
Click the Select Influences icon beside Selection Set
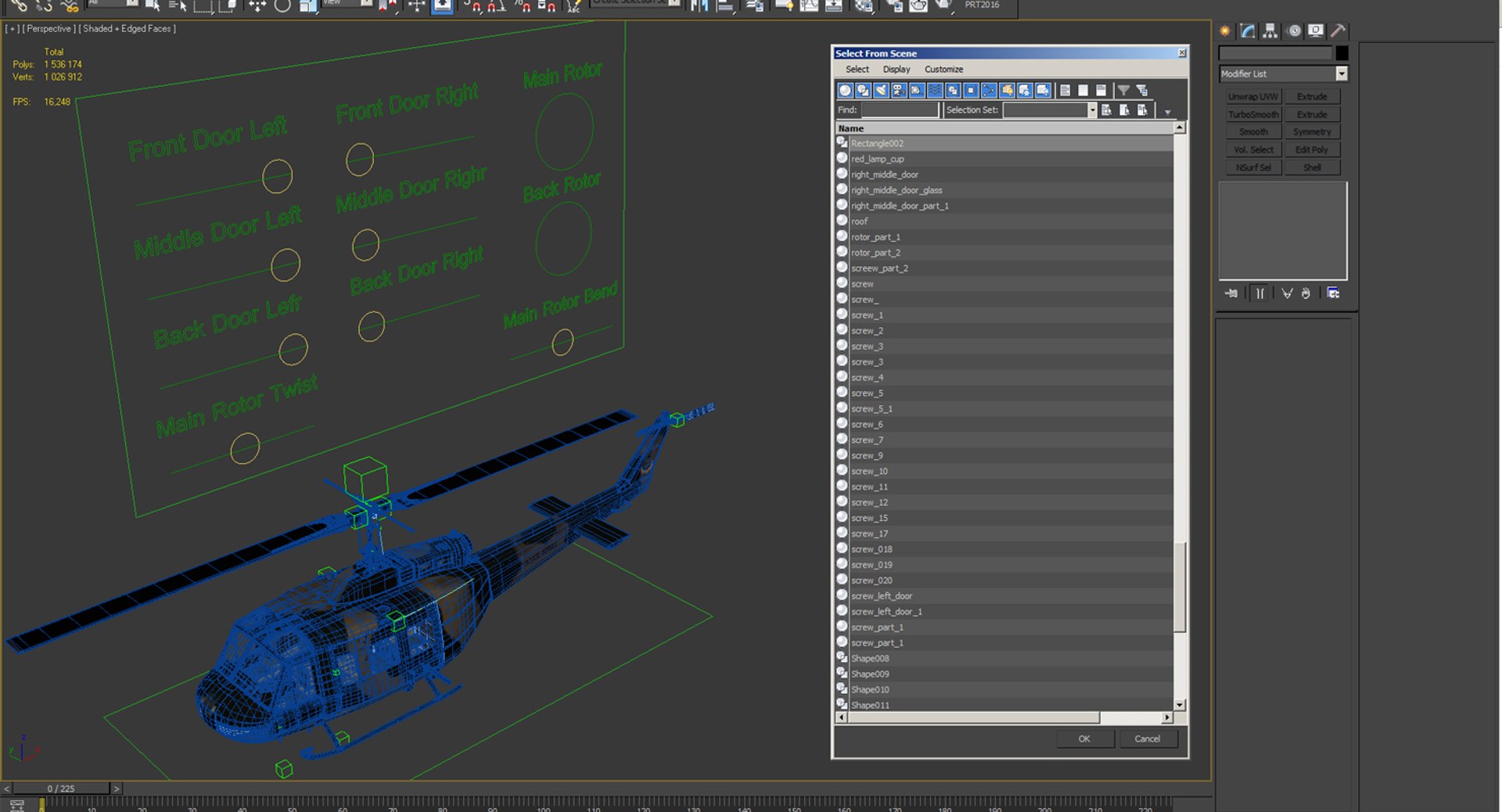point(1124,110)
